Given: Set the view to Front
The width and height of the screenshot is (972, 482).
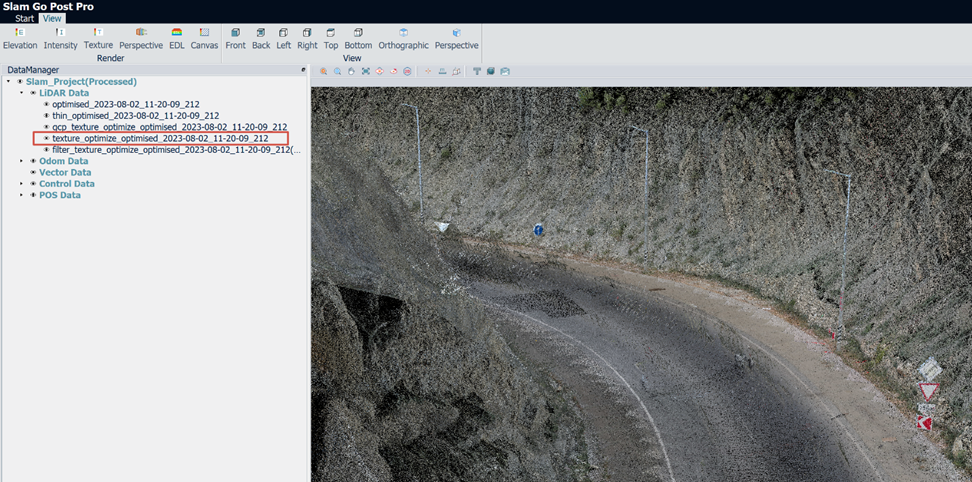Looking at the screenshot, I should [236, 38].
